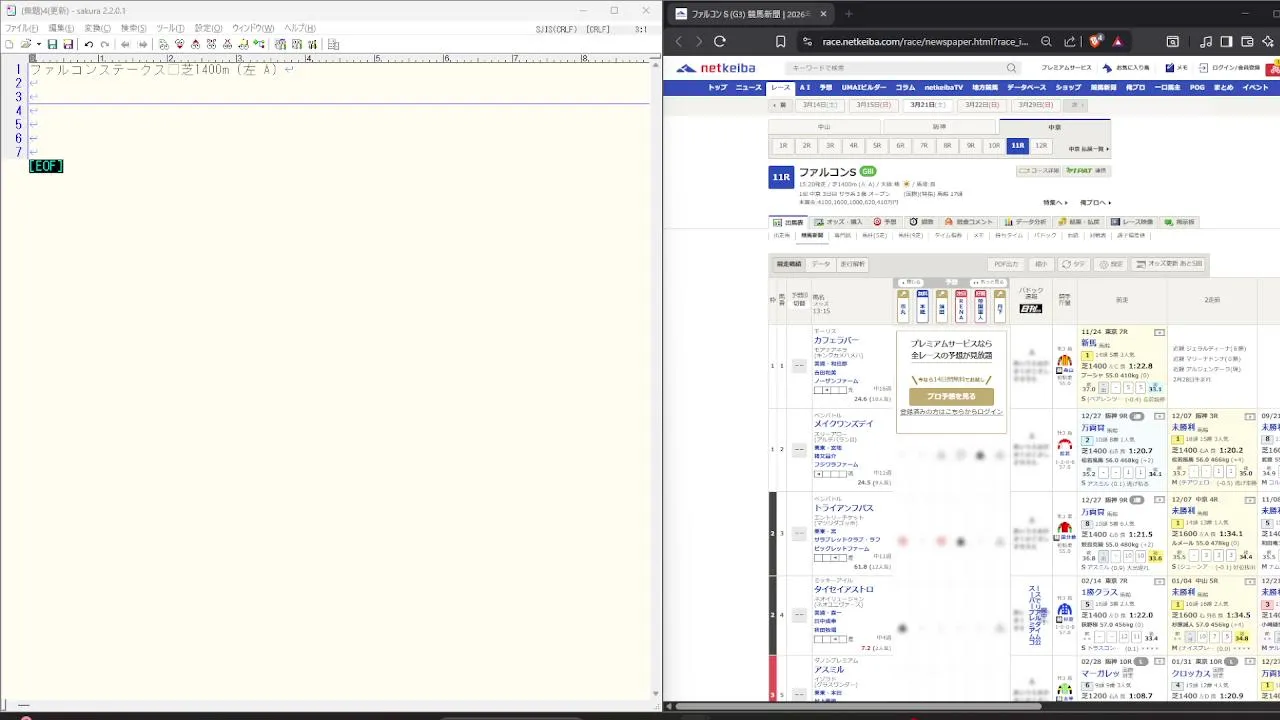This screenshot has width=1280, height=720.
Task: Open the dropdown arrow beside the sakura Open icon
Action: click(38, 44)
